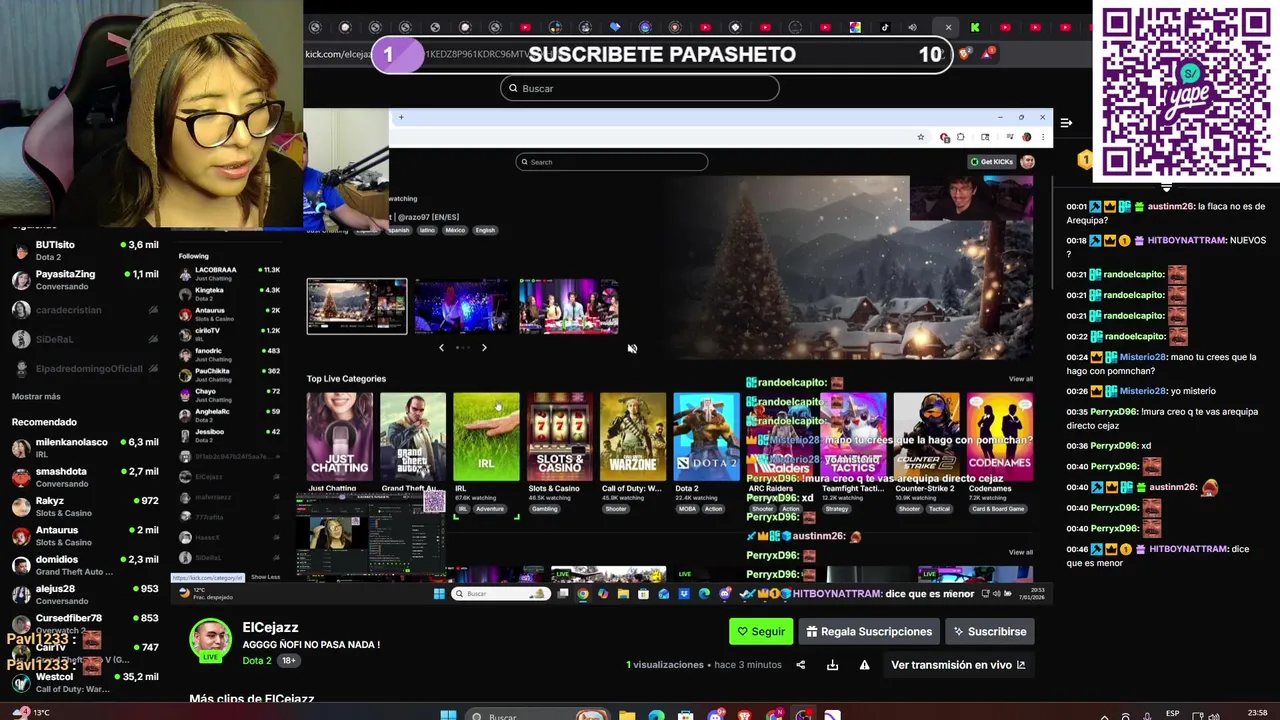The width and height of the screenshot is (1280, 720).
Task: Open Microsoft Edge from taskbar
Action: coord(656,716)
